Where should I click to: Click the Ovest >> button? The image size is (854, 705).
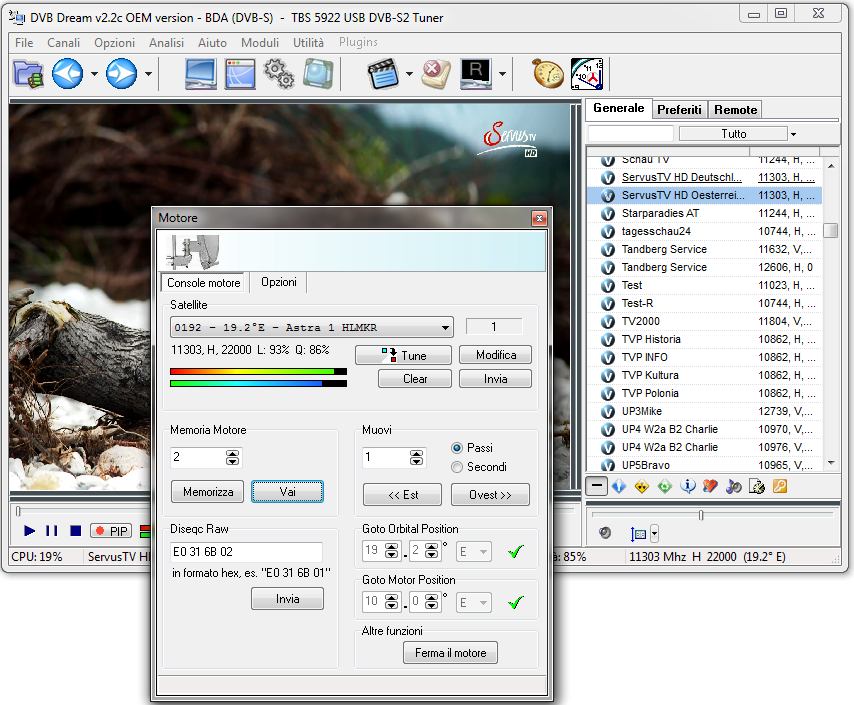[490, 495]
